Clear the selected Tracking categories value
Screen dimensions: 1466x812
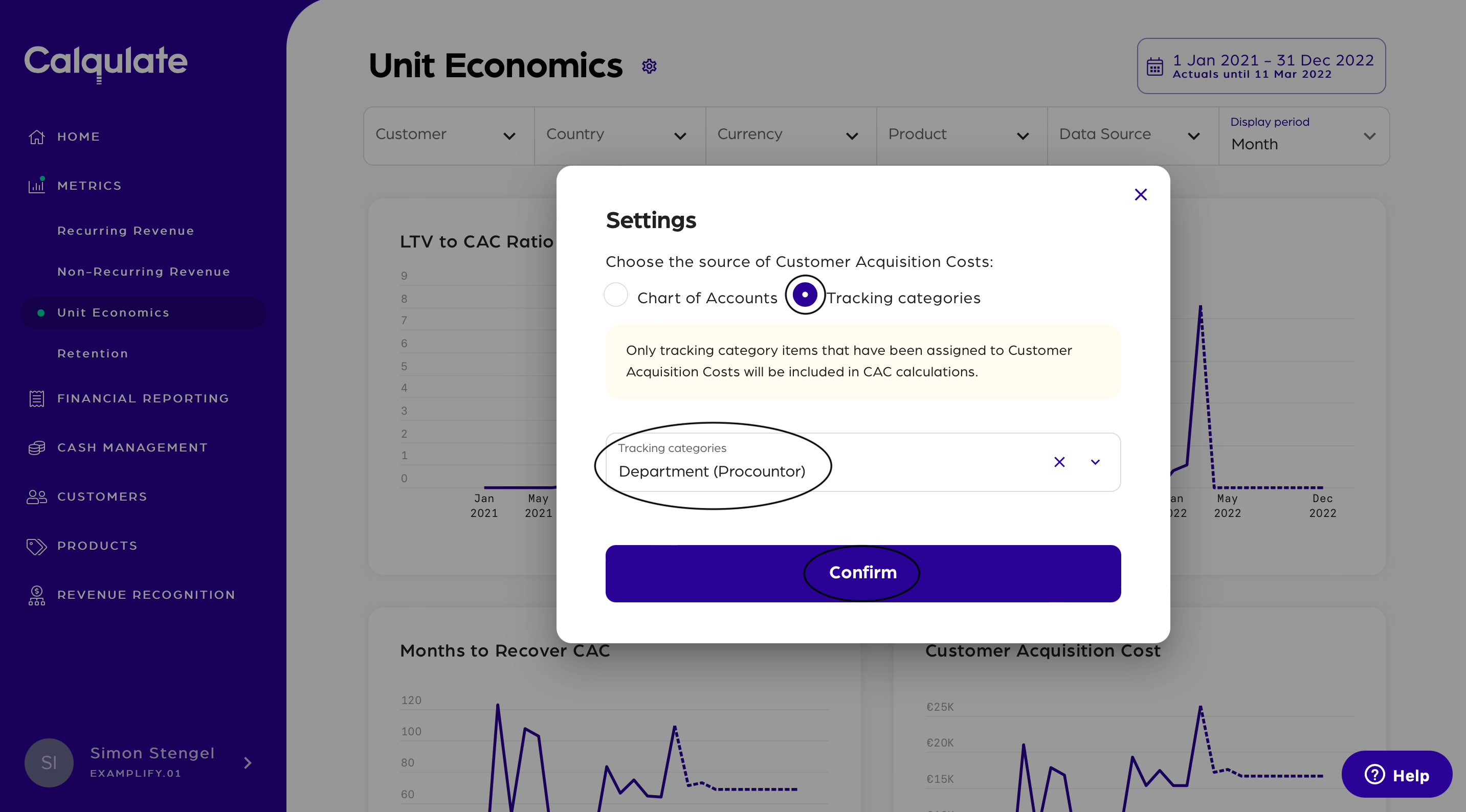1059,462
